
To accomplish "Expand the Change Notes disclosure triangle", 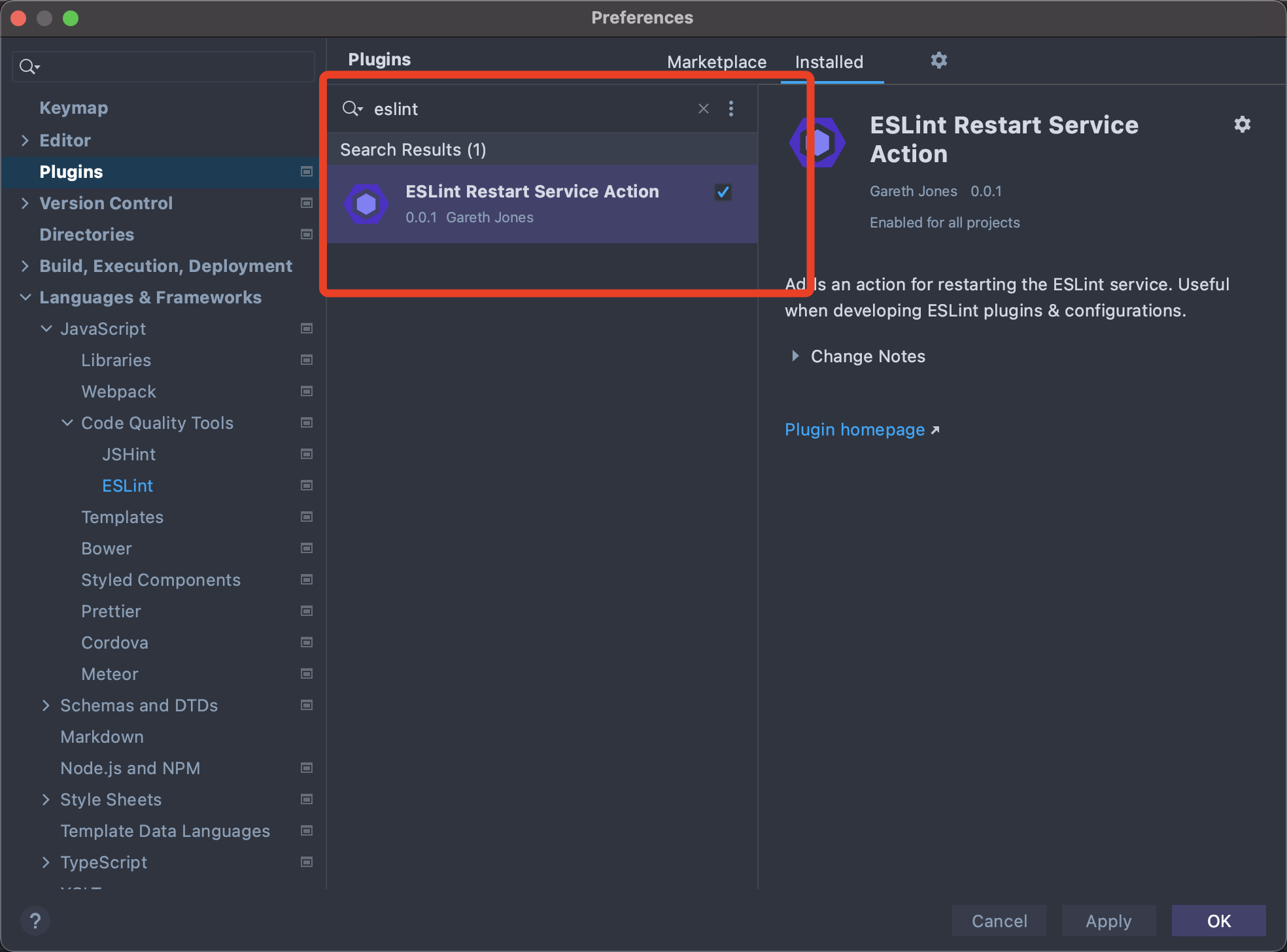I will click(x=796, y=356).
